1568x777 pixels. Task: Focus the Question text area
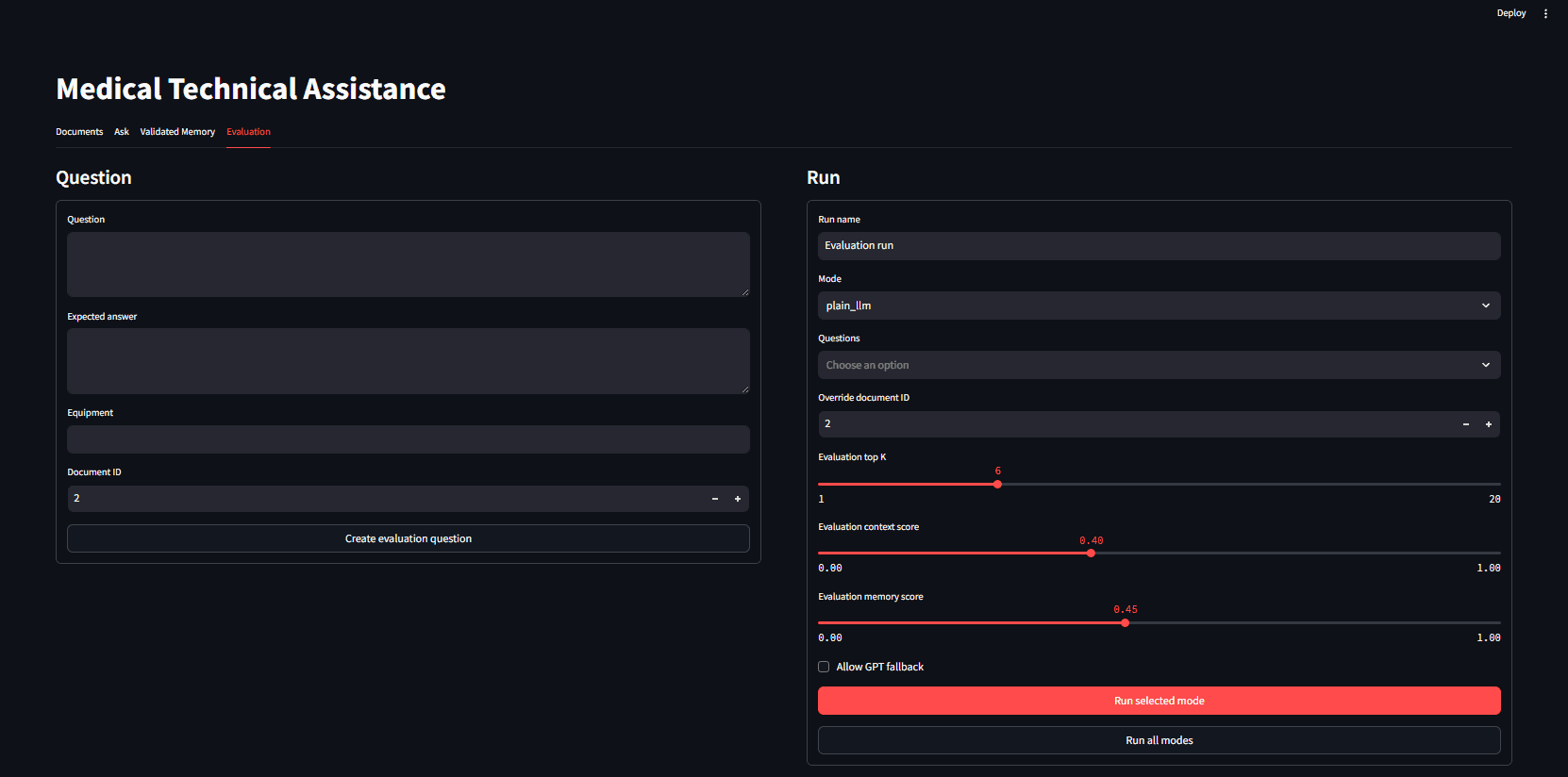pyautogui.click(x=409, y=264)
